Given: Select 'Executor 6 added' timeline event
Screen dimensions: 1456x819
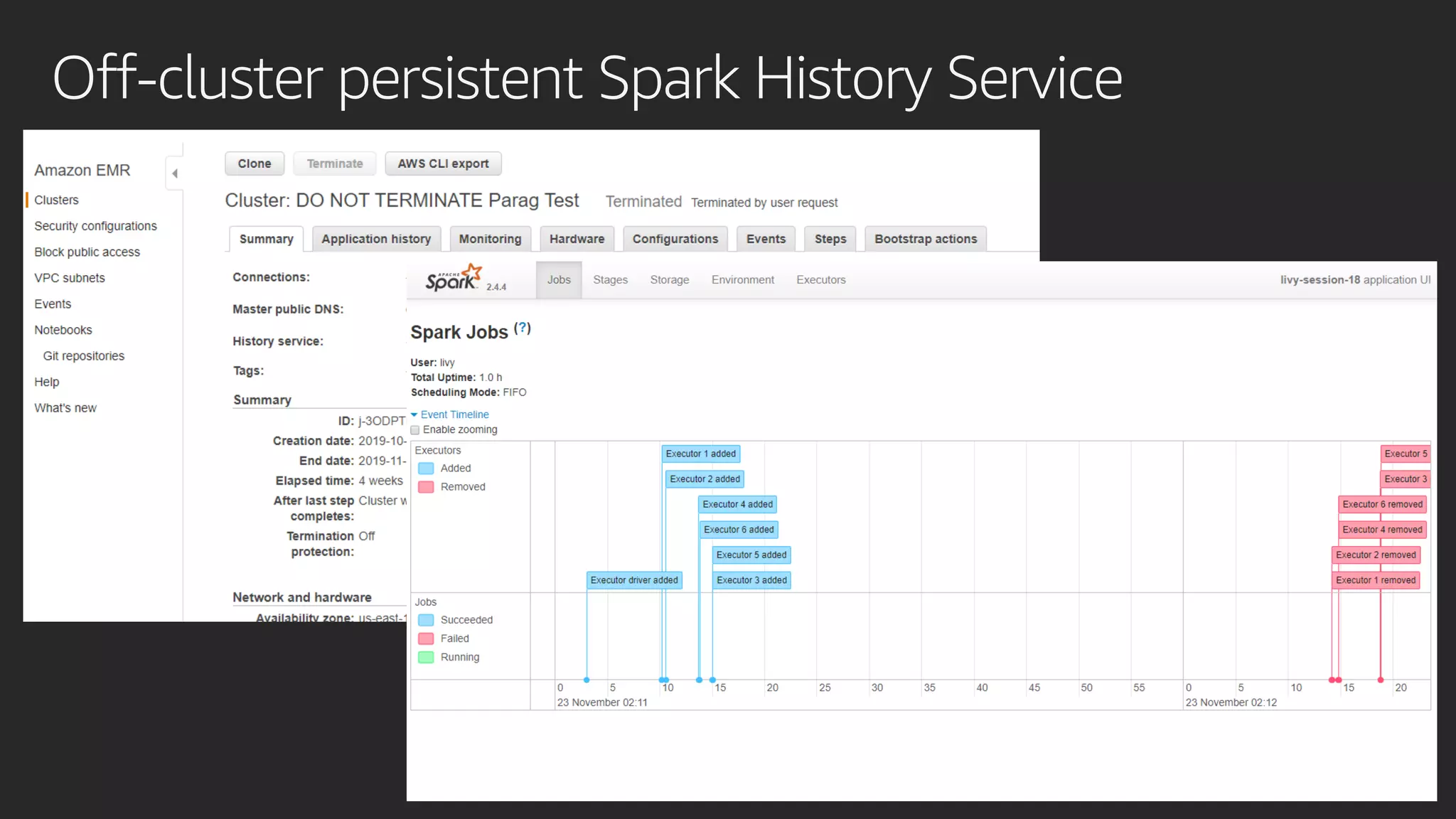Looking at the screenshot, I should 739,530.
